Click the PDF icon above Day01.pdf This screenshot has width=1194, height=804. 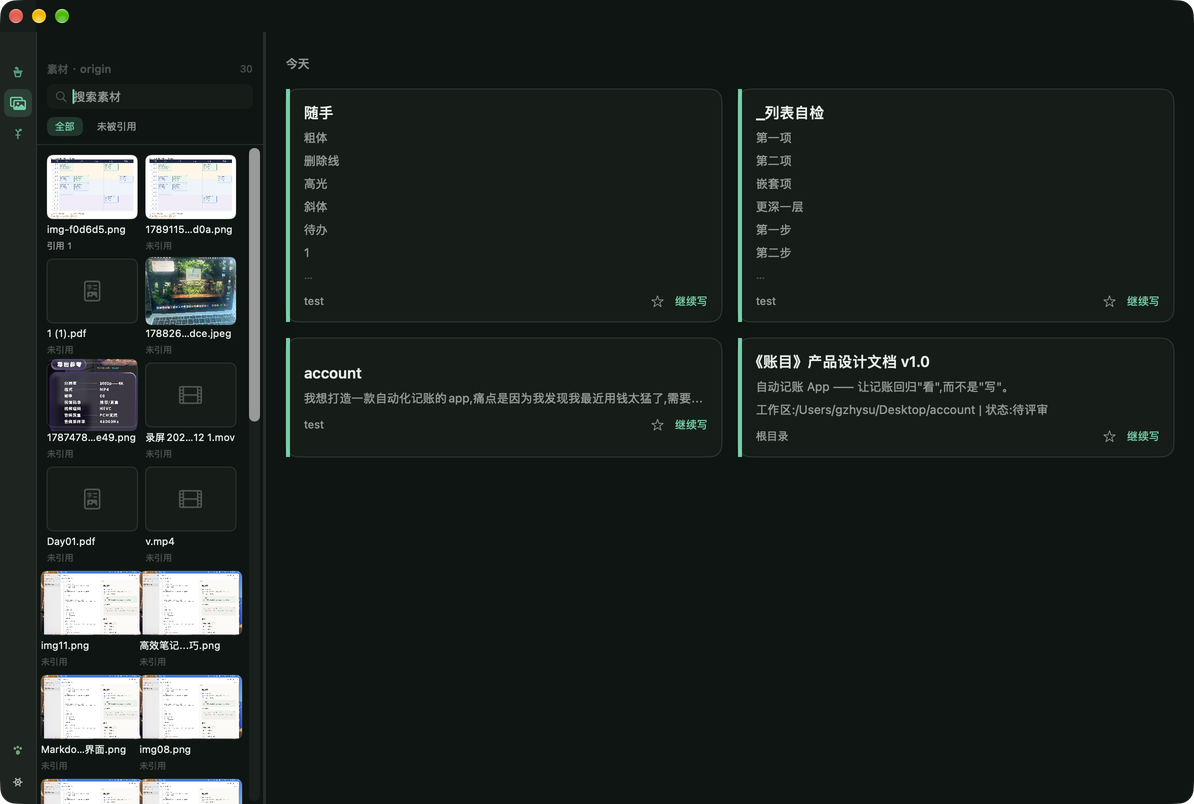92,499
